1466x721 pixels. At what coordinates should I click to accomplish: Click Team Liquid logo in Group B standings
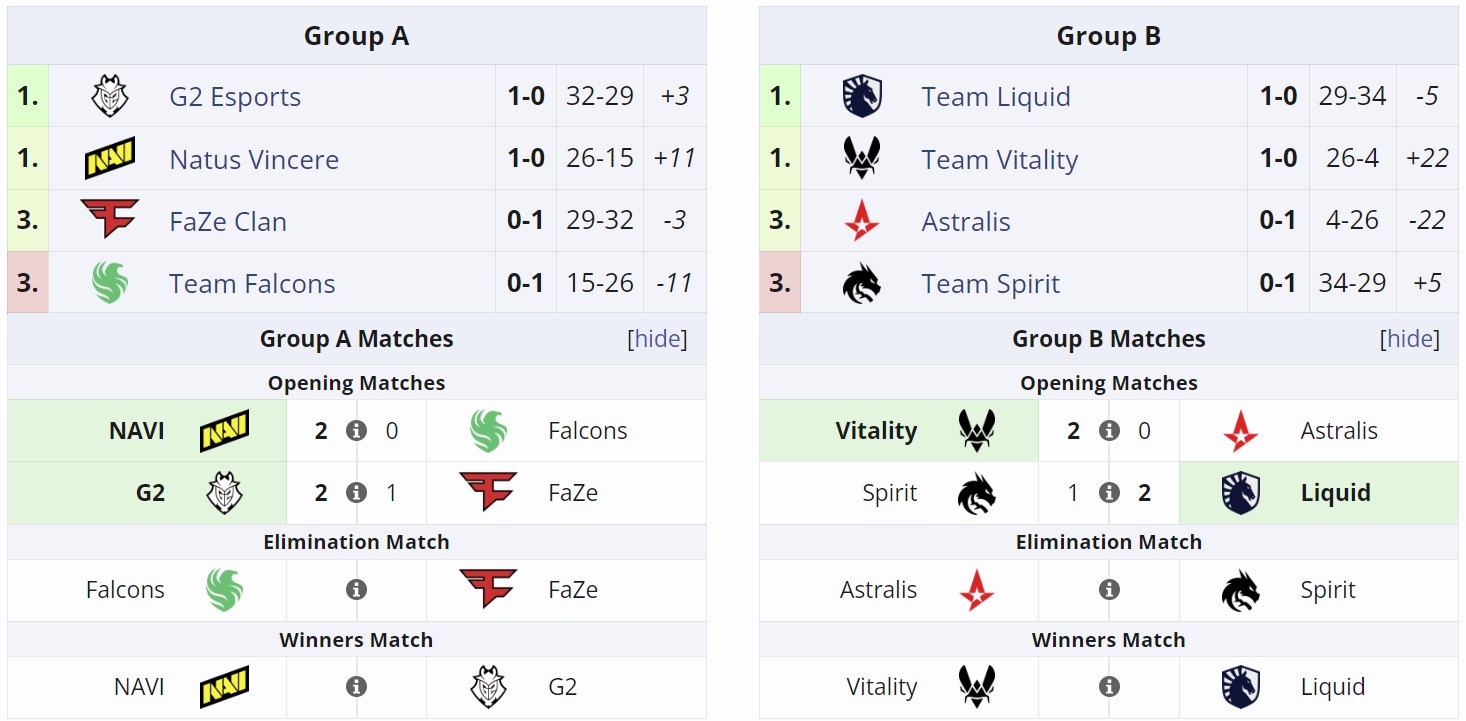tap(861, 97)
